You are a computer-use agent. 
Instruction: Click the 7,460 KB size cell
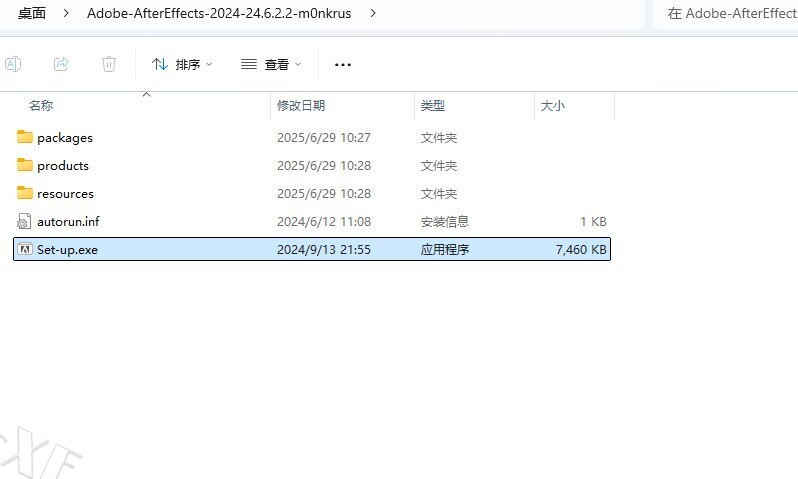point(581,249)
